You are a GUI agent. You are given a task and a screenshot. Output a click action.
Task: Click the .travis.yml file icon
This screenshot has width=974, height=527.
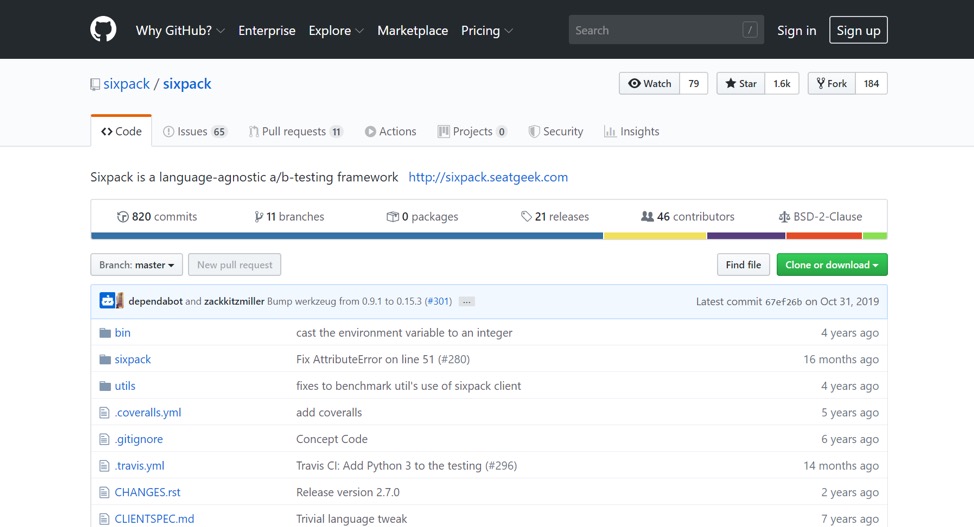click(104, 466)
